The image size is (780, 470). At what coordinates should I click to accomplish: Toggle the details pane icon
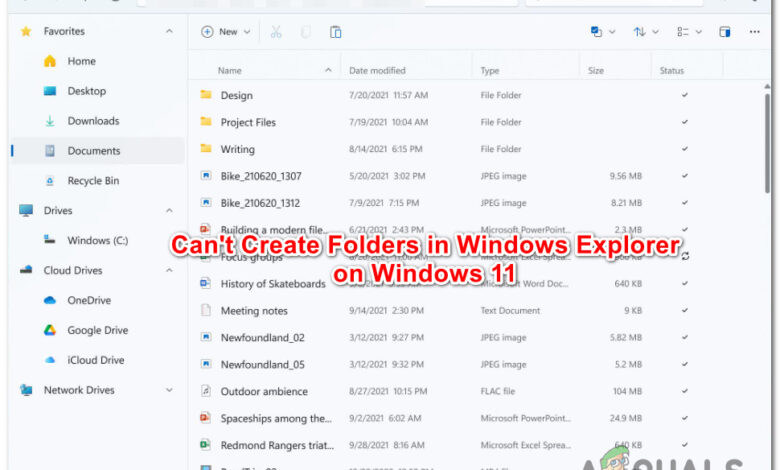[x=725, y=32]
